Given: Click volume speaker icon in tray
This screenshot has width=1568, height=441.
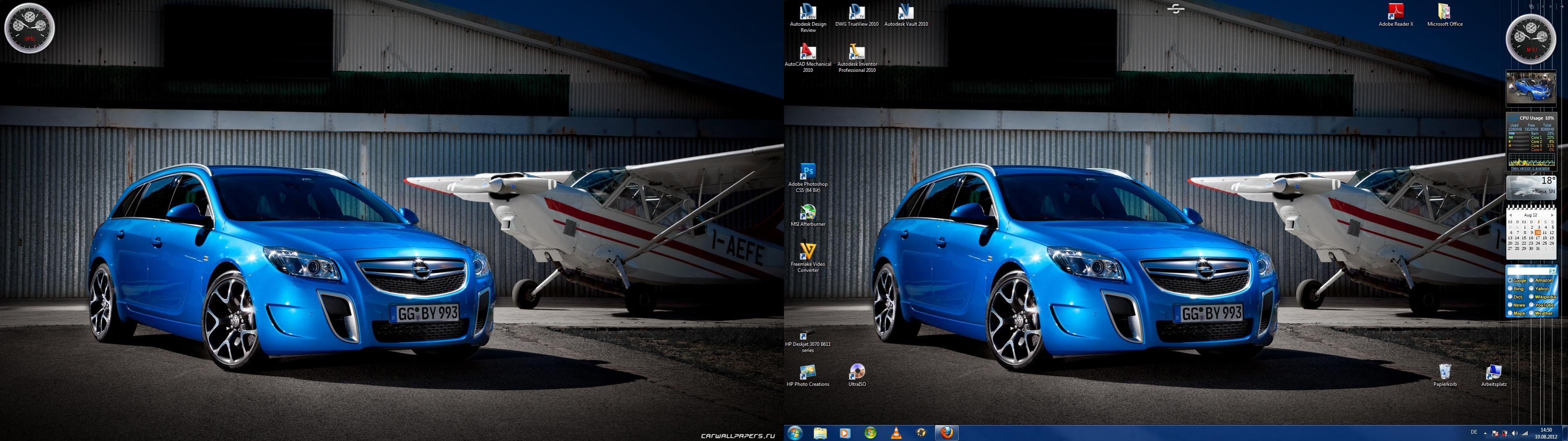Looking at the screenshot, I should coord(1514,434).
